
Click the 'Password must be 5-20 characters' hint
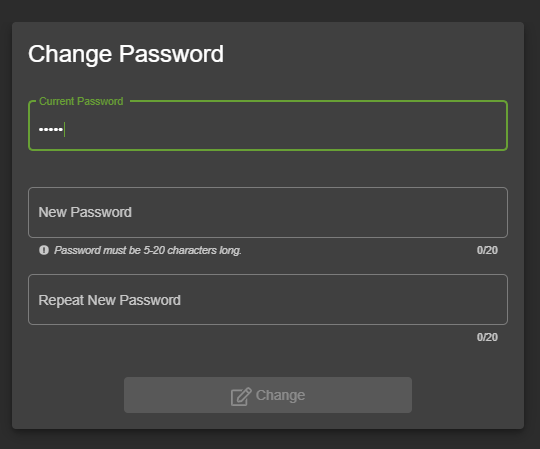point(148,250)
